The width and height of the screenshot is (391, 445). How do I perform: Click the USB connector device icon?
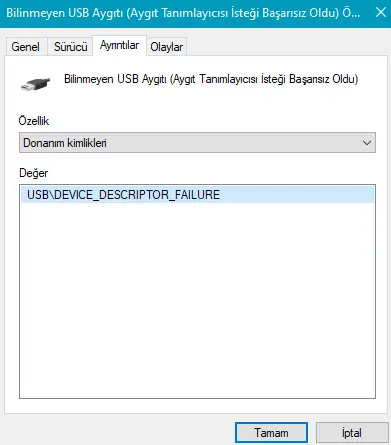tap(35, 84)
